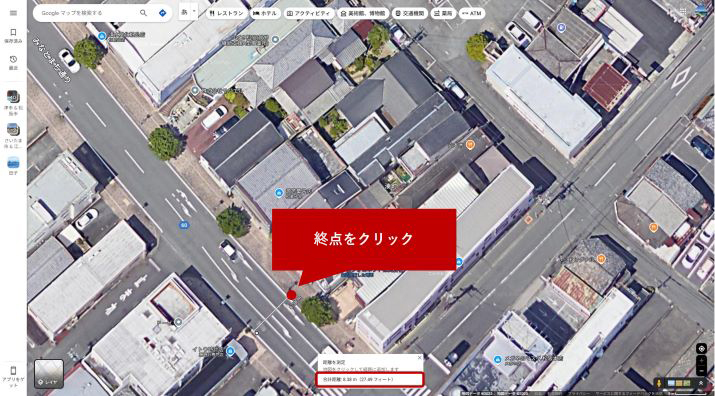Select the blue map style thumbnail in bottom bar

[x=671, y=383]
